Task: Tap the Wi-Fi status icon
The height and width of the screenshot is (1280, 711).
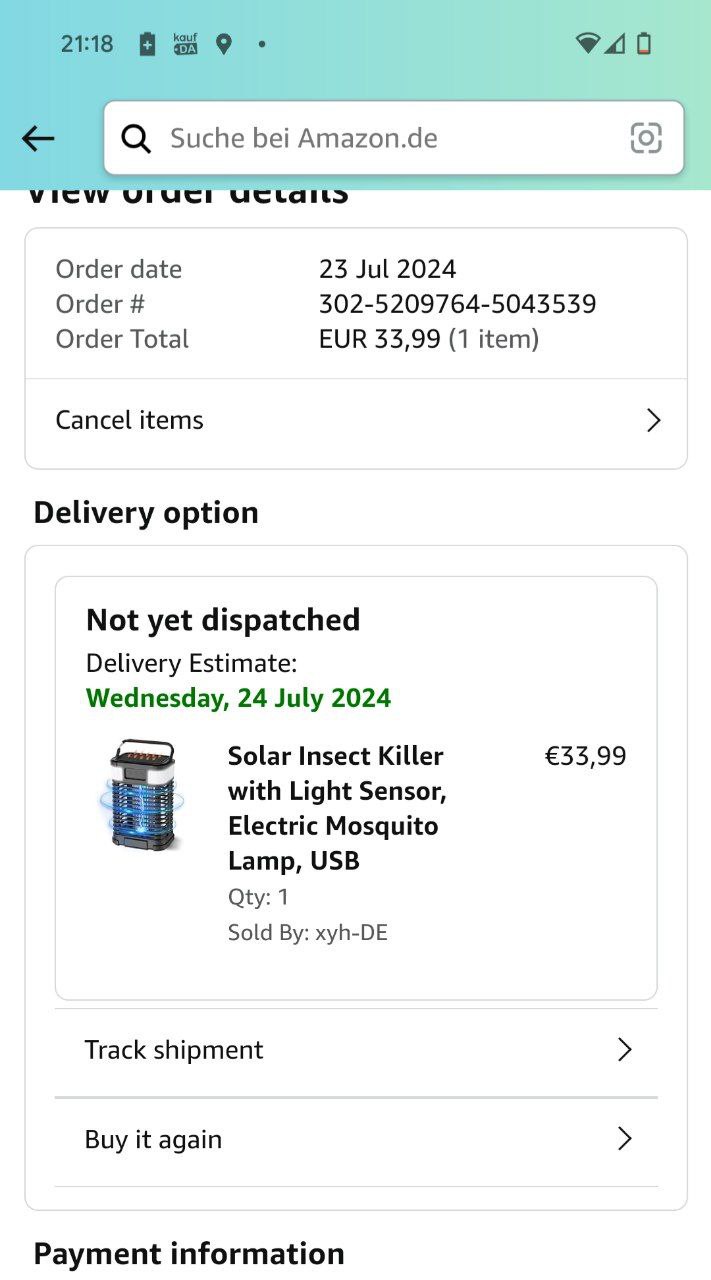Action: pos(587,43)
